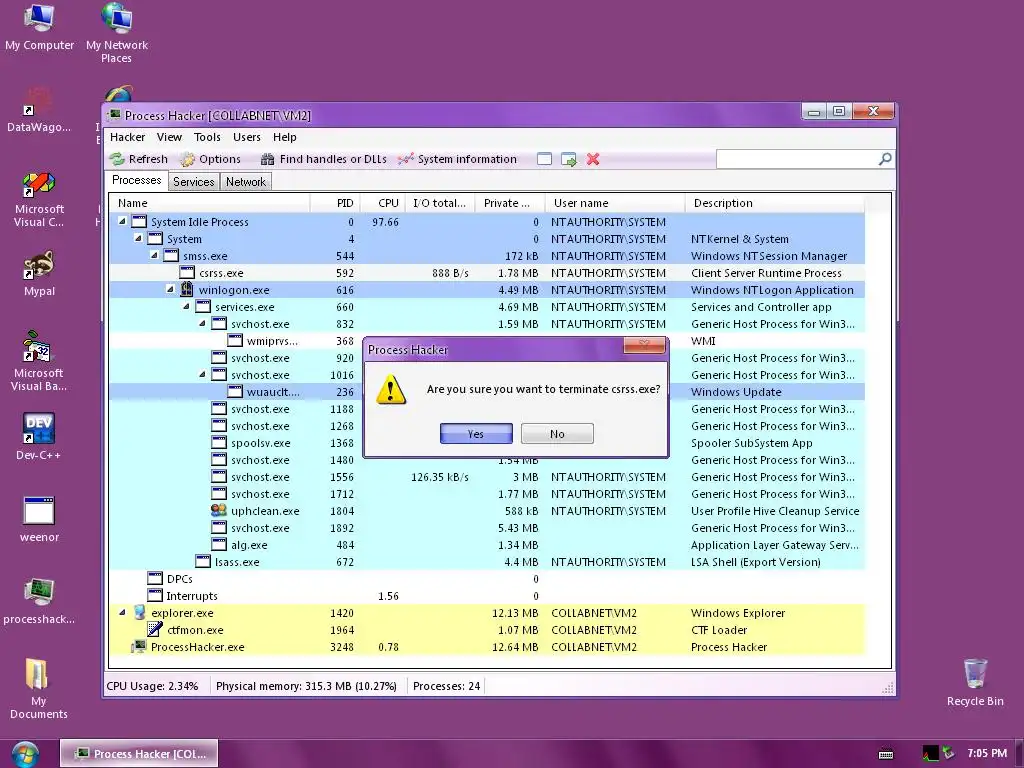Sort by the Name column header
The height and width of the screenshot is (768, 1024).
(x=209, y=203)
